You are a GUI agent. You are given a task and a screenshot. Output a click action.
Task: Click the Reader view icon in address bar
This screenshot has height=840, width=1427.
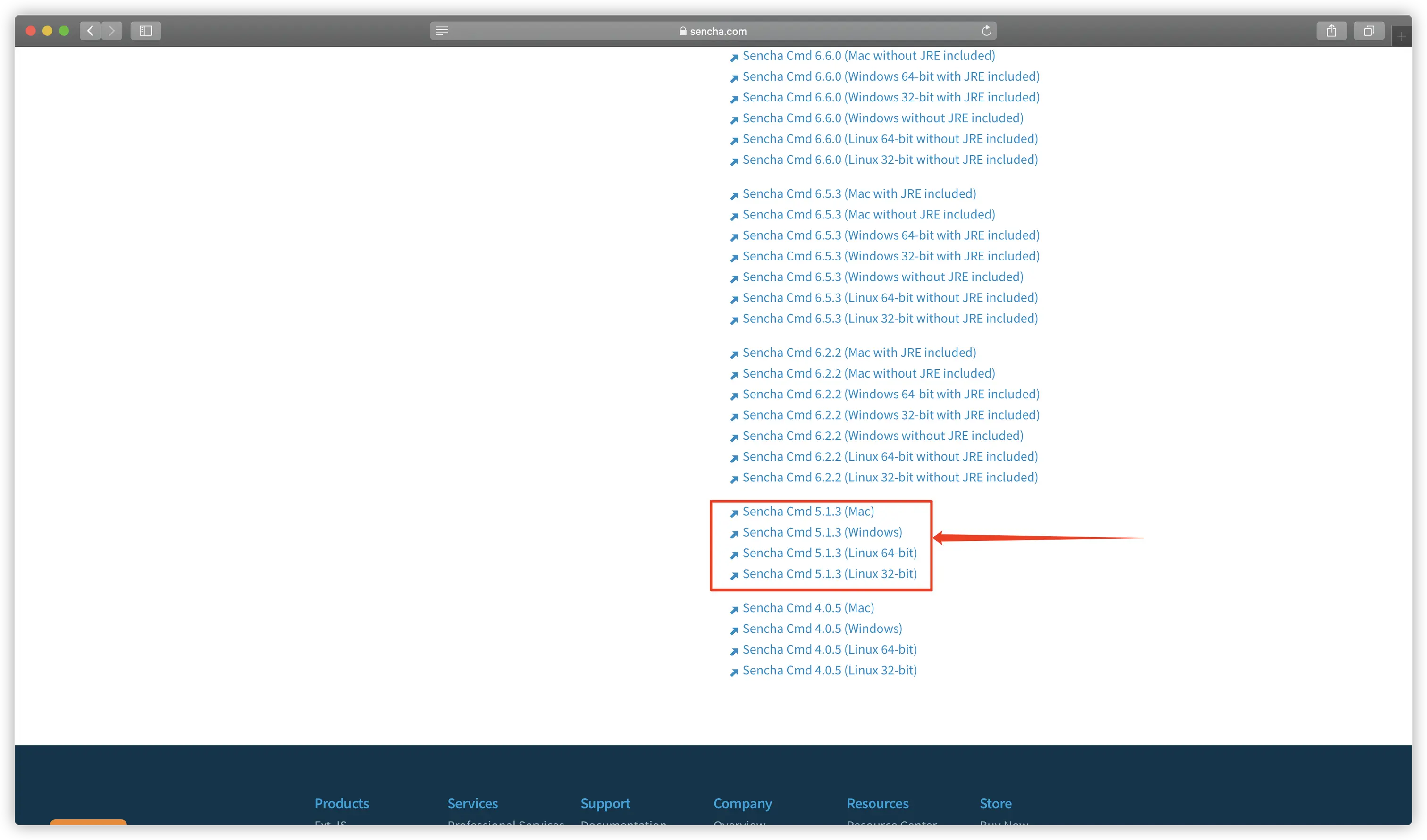click(442, 31)
